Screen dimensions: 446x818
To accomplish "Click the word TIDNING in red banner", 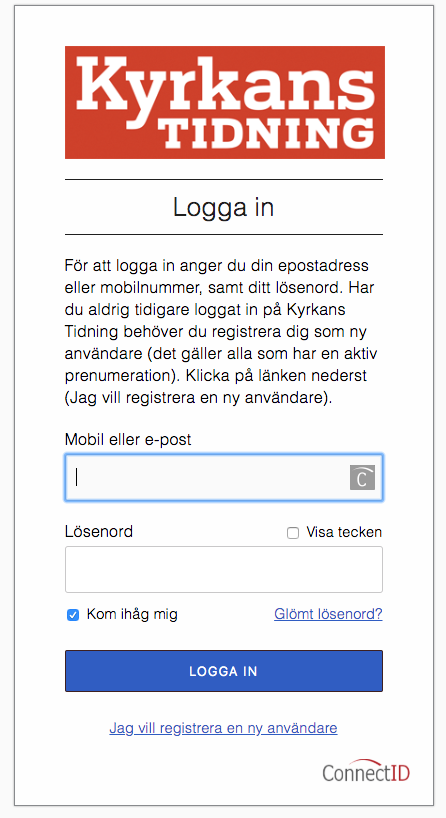I will [x=266, y=133].
